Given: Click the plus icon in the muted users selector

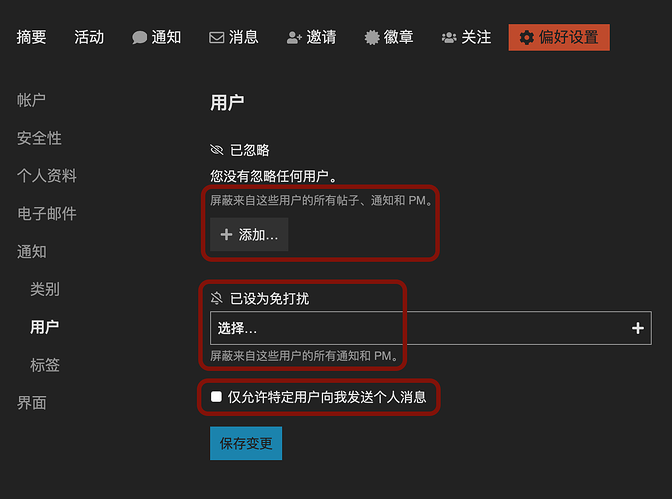Looking at the screenshot, I should pyautogui.click(x=638, y=328).
